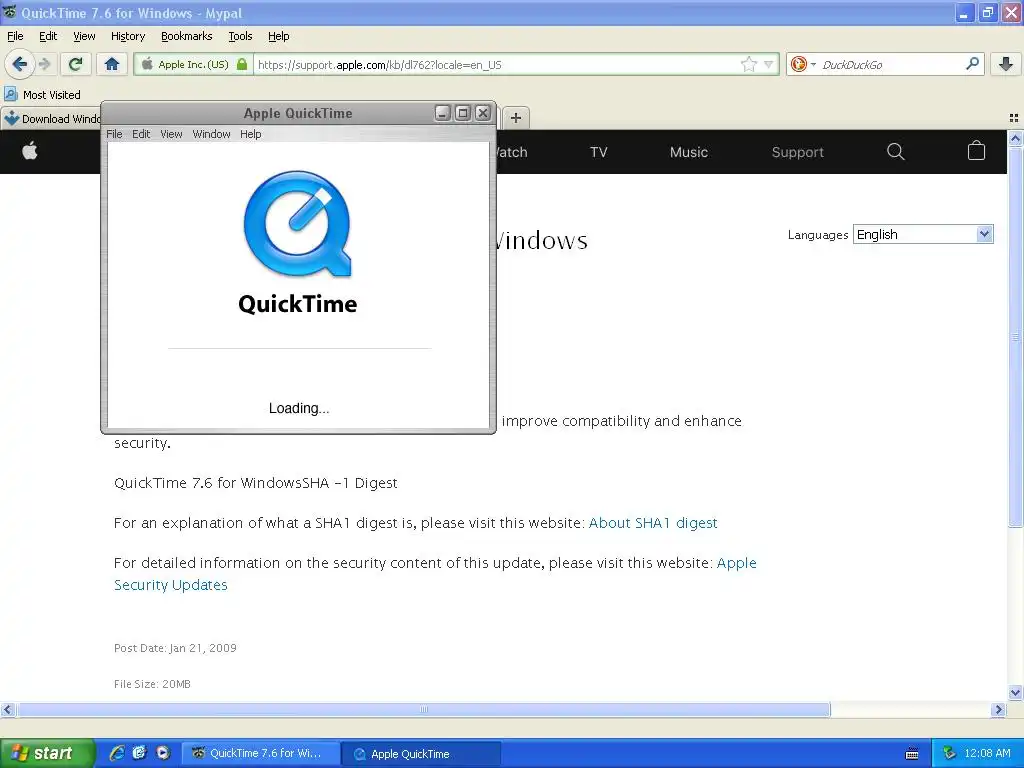Viewport: 1024px width, 768px height.
Task: Open the QuickTime window File menu
Action: coord(114,134)
